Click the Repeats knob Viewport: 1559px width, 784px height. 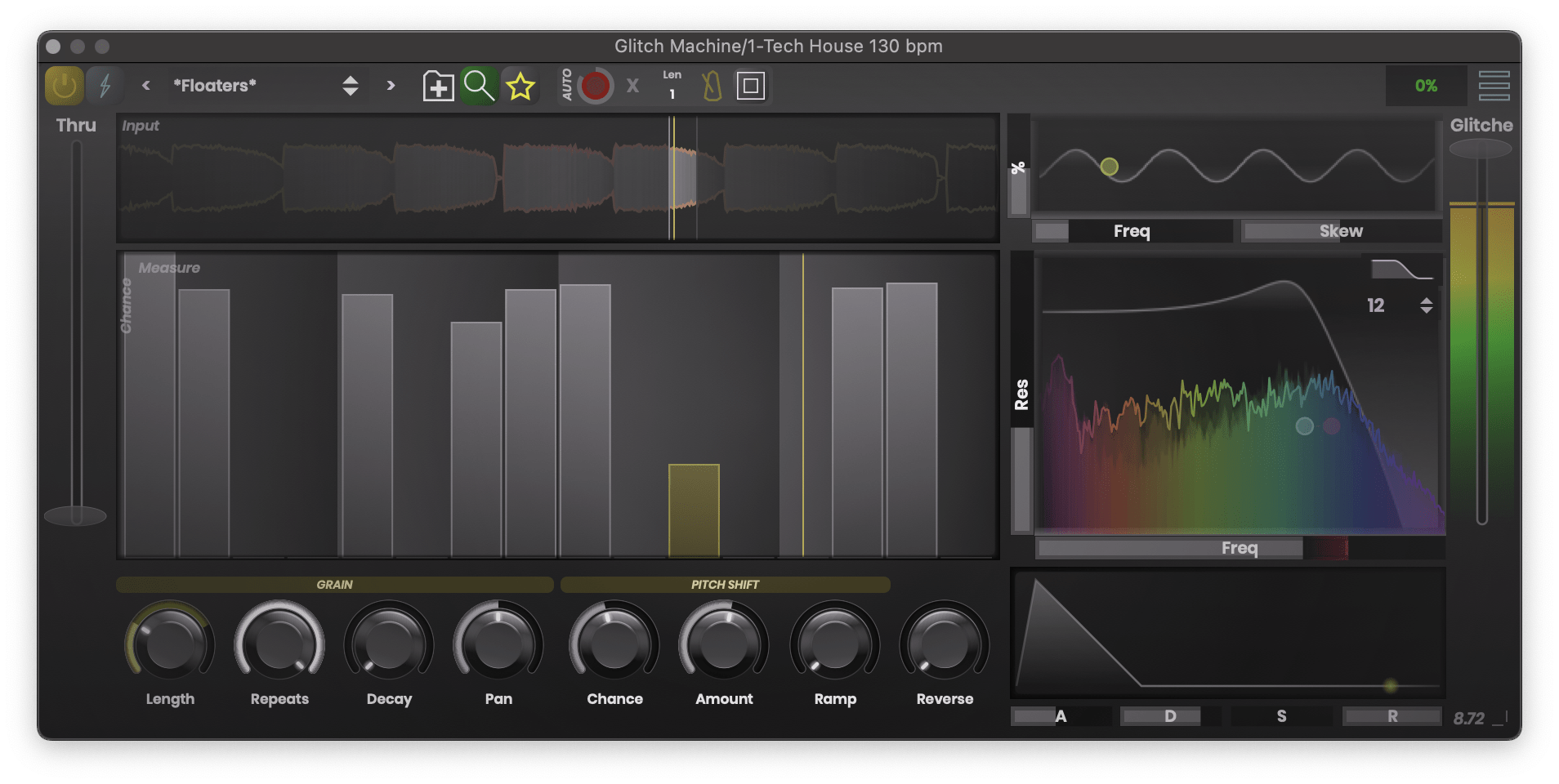tap(279, 644)
